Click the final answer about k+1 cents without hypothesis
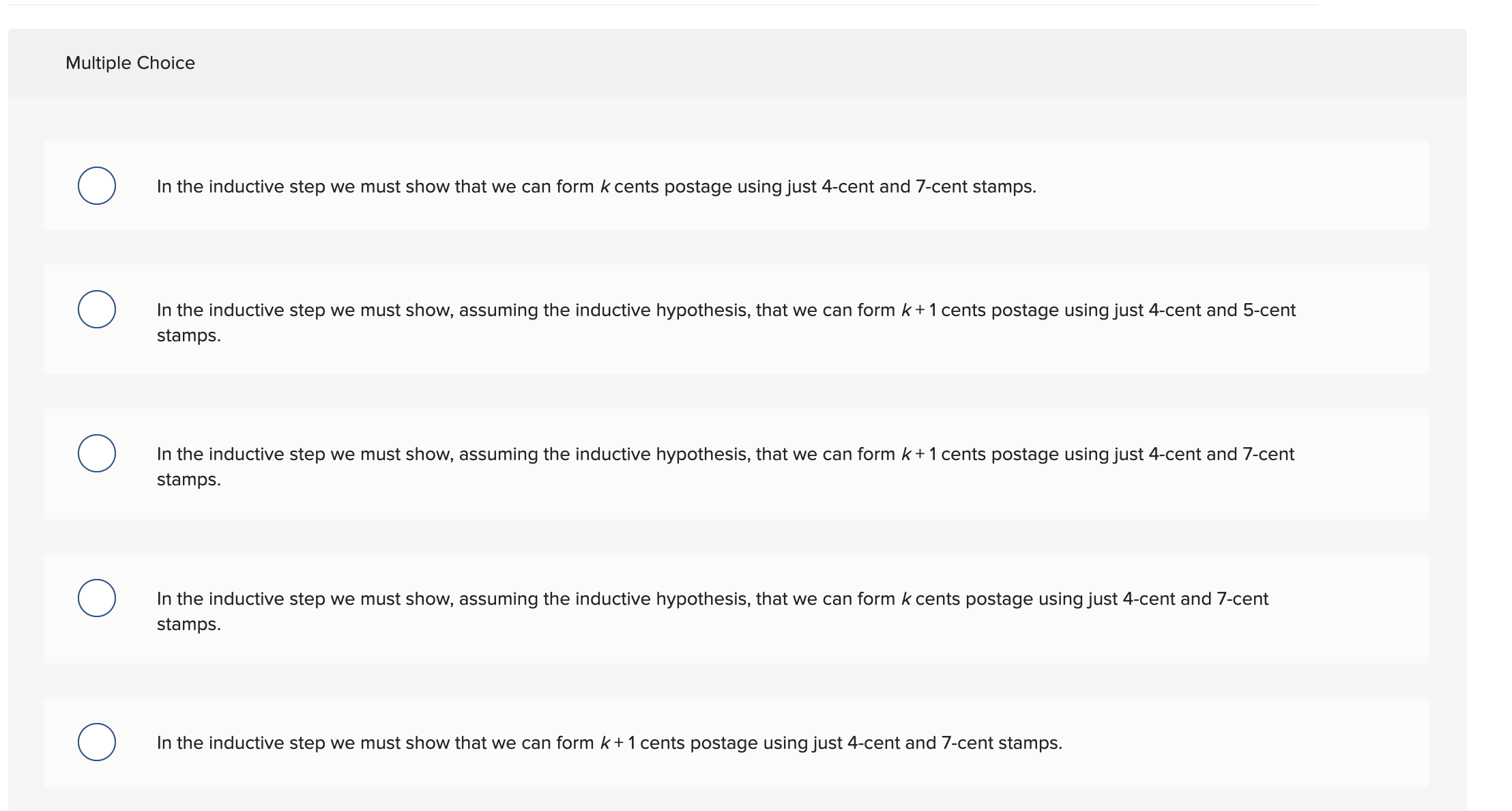1512x811 pixels. point(609,742)
